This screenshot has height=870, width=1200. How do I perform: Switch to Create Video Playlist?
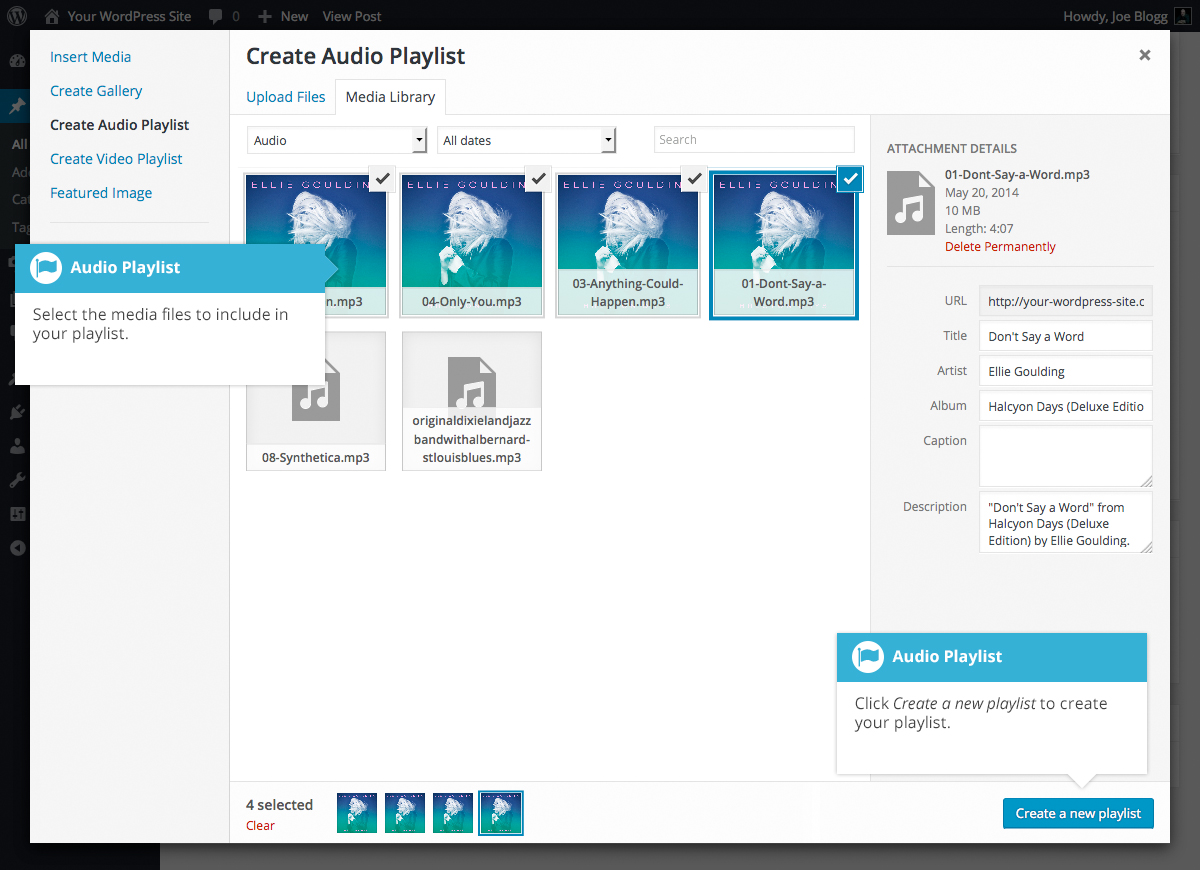[116, 159]
